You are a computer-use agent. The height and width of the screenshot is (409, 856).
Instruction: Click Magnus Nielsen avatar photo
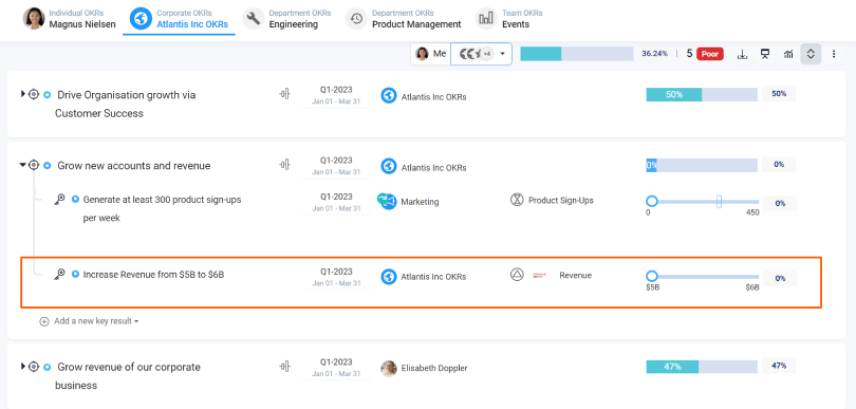coord(33,19)
